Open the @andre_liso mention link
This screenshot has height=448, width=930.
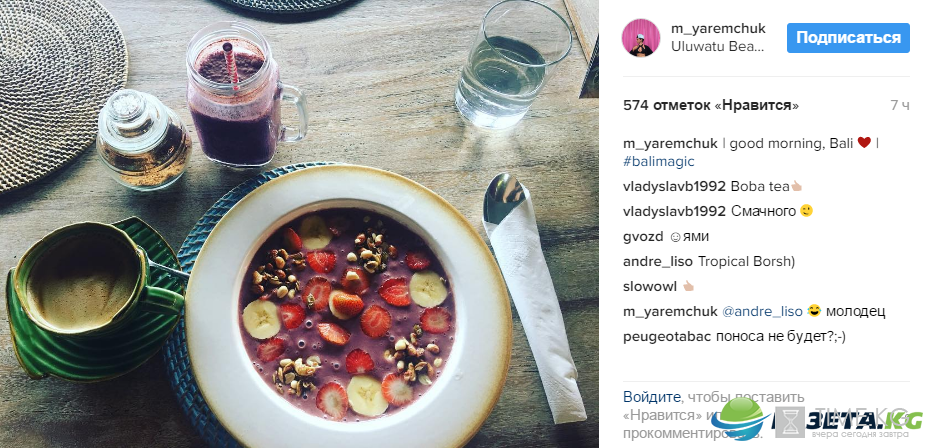[x=762, y=312]
